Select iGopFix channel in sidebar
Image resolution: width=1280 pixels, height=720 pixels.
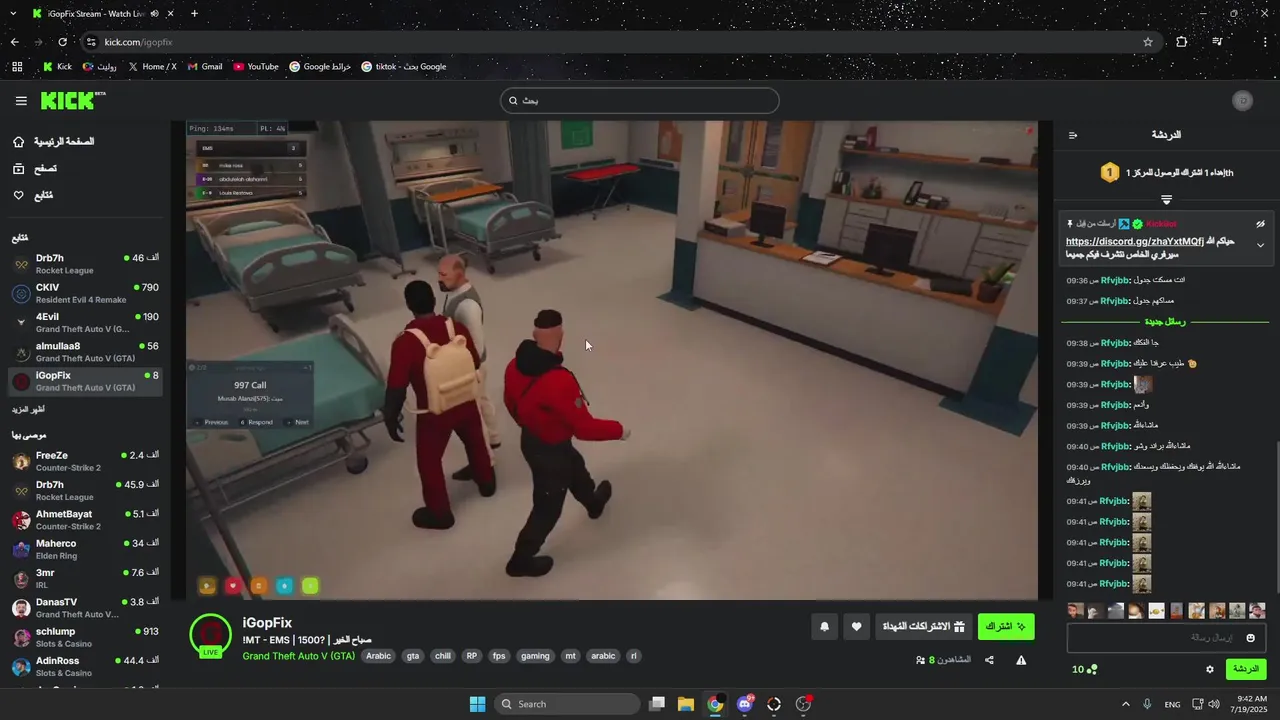[x=85, y=381]
